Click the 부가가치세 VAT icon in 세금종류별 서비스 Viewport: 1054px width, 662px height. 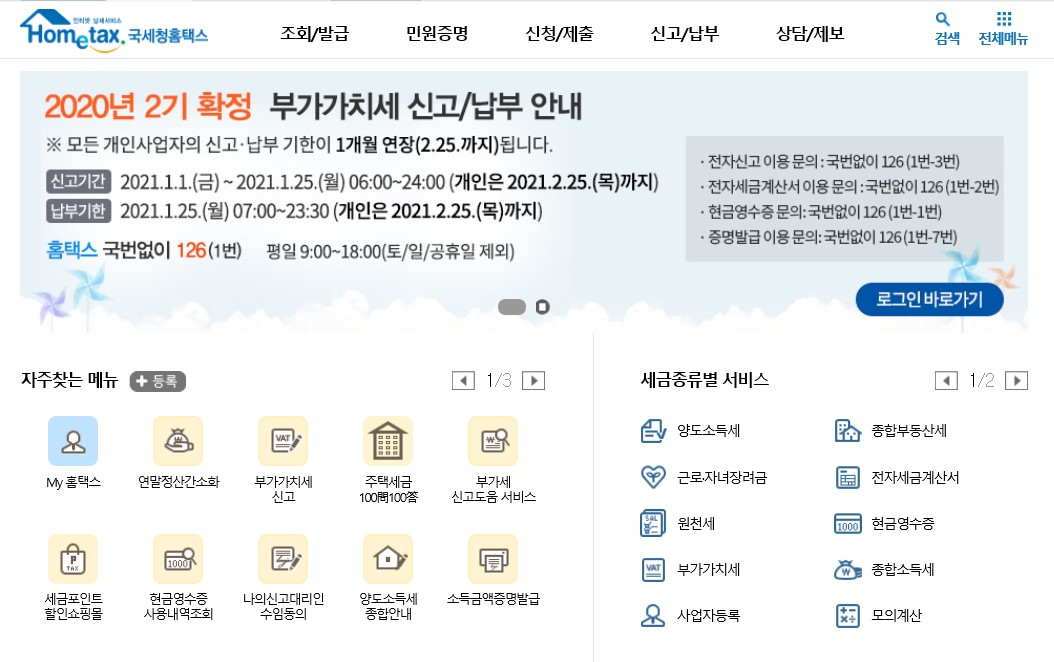[653, 569]
